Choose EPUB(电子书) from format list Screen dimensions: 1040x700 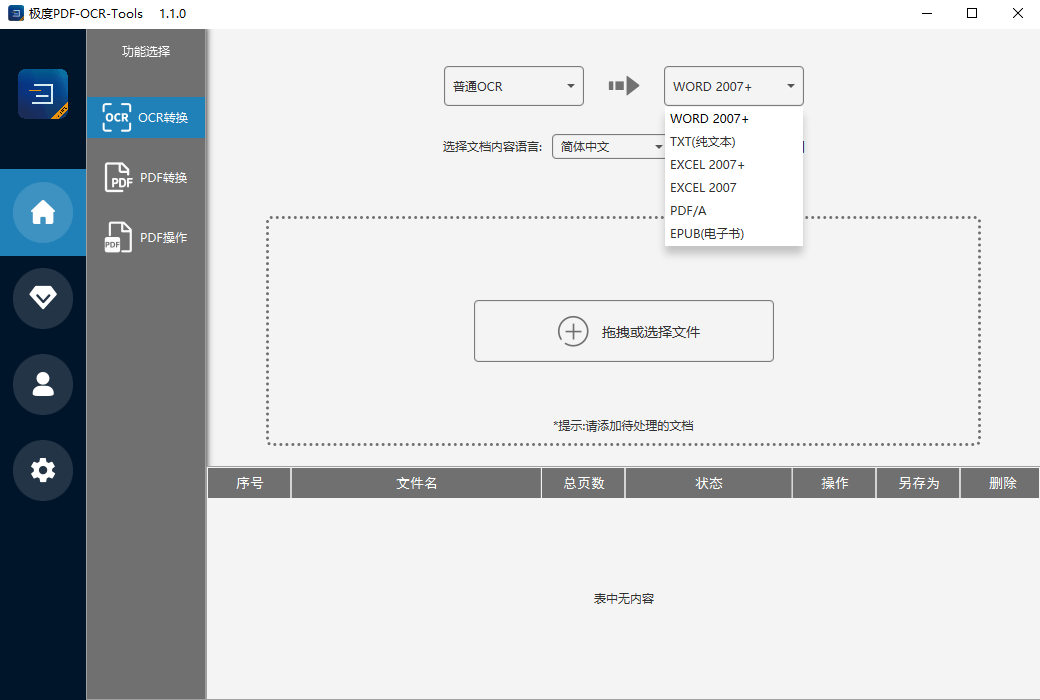(x=734, y=234)
